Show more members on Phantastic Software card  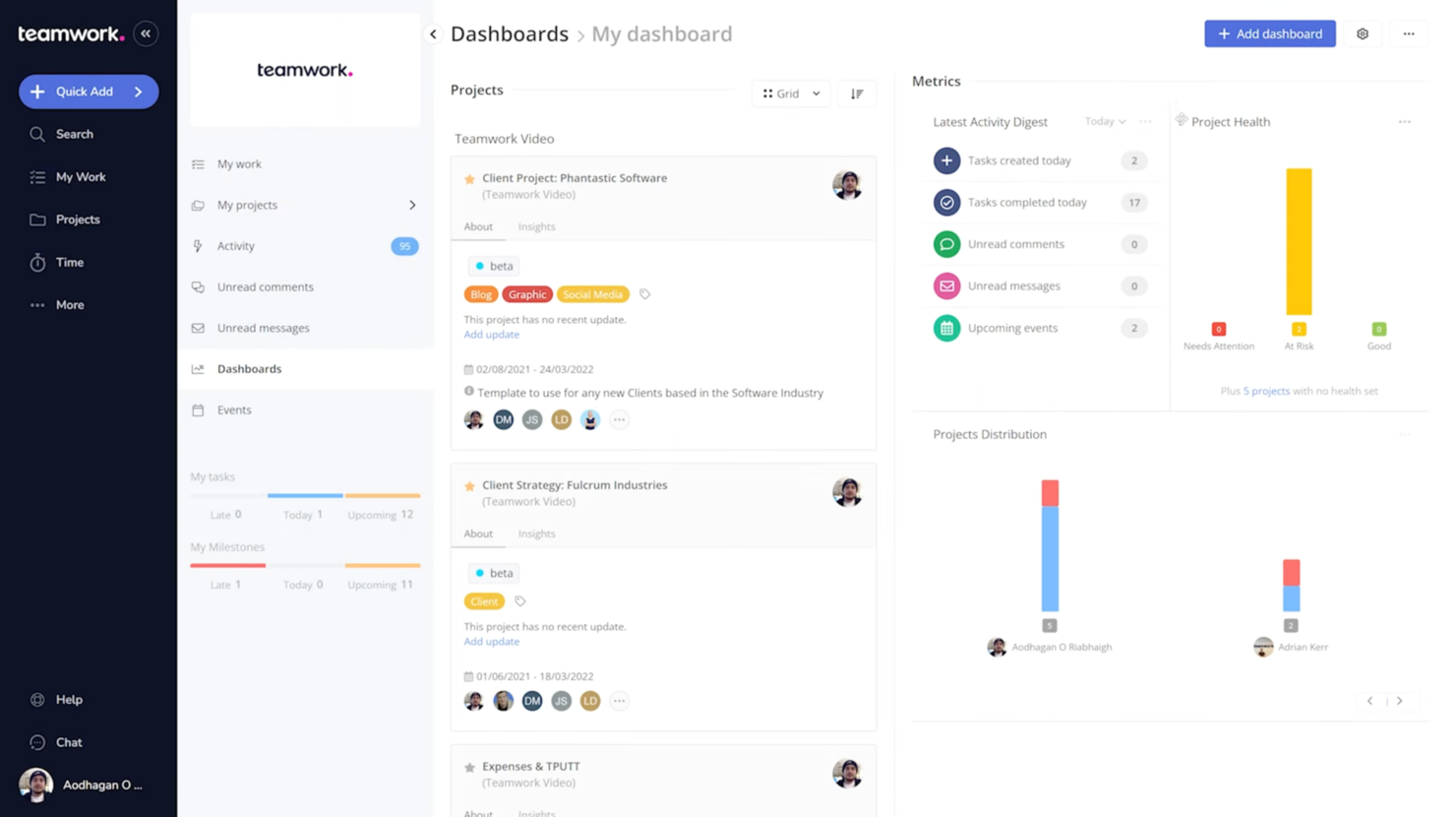(x=619, y=420)
